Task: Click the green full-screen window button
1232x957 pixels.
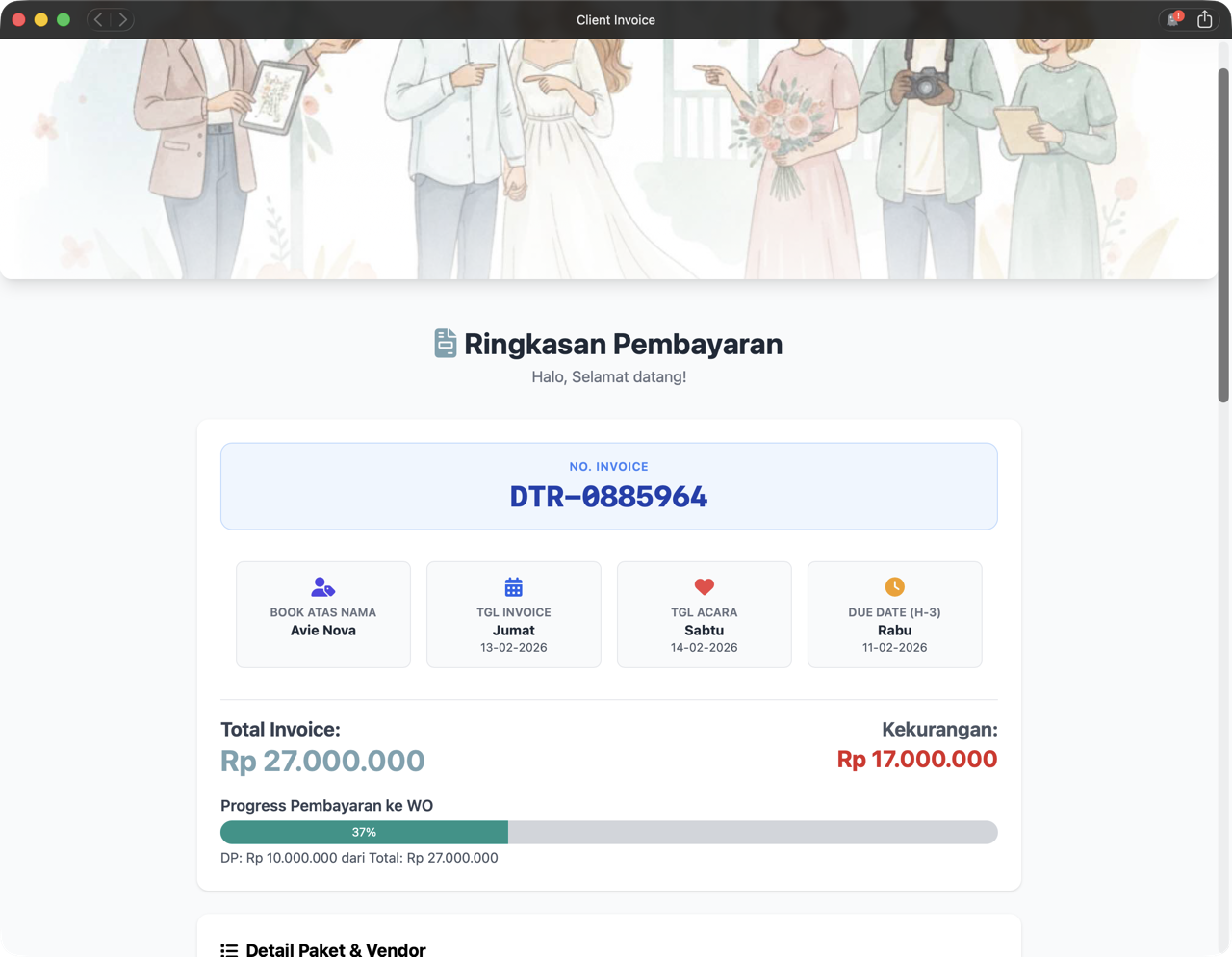Action: tap(64, 19)
